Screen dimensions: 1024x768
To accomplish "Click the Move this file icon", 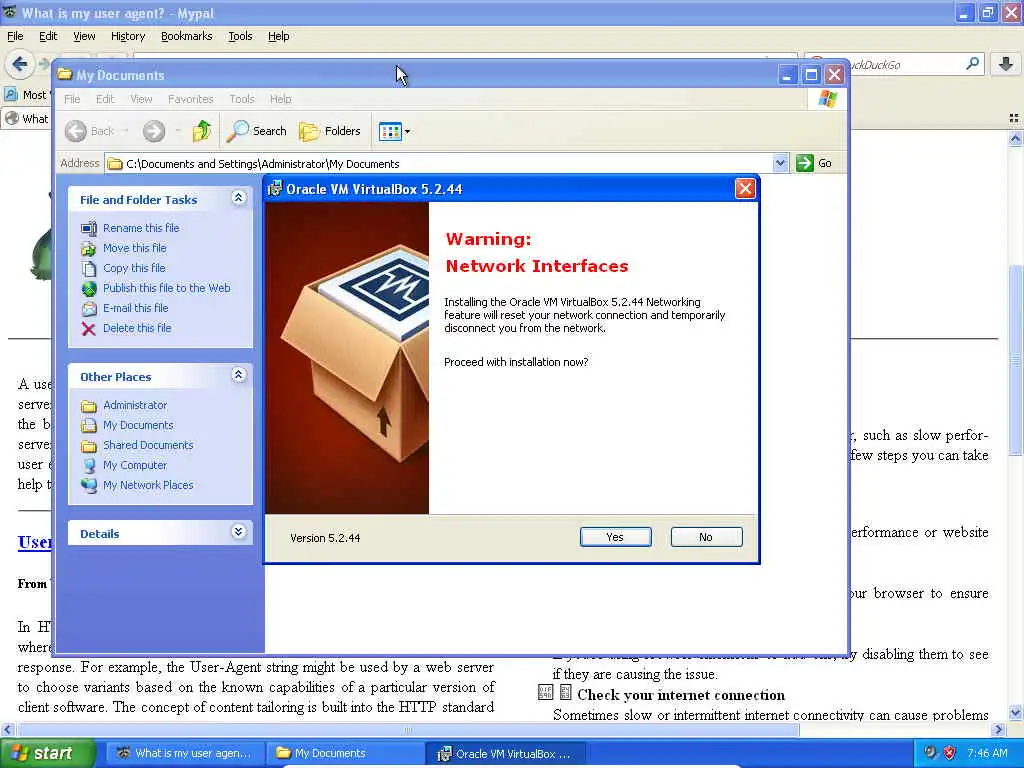I will click(89, 248).
